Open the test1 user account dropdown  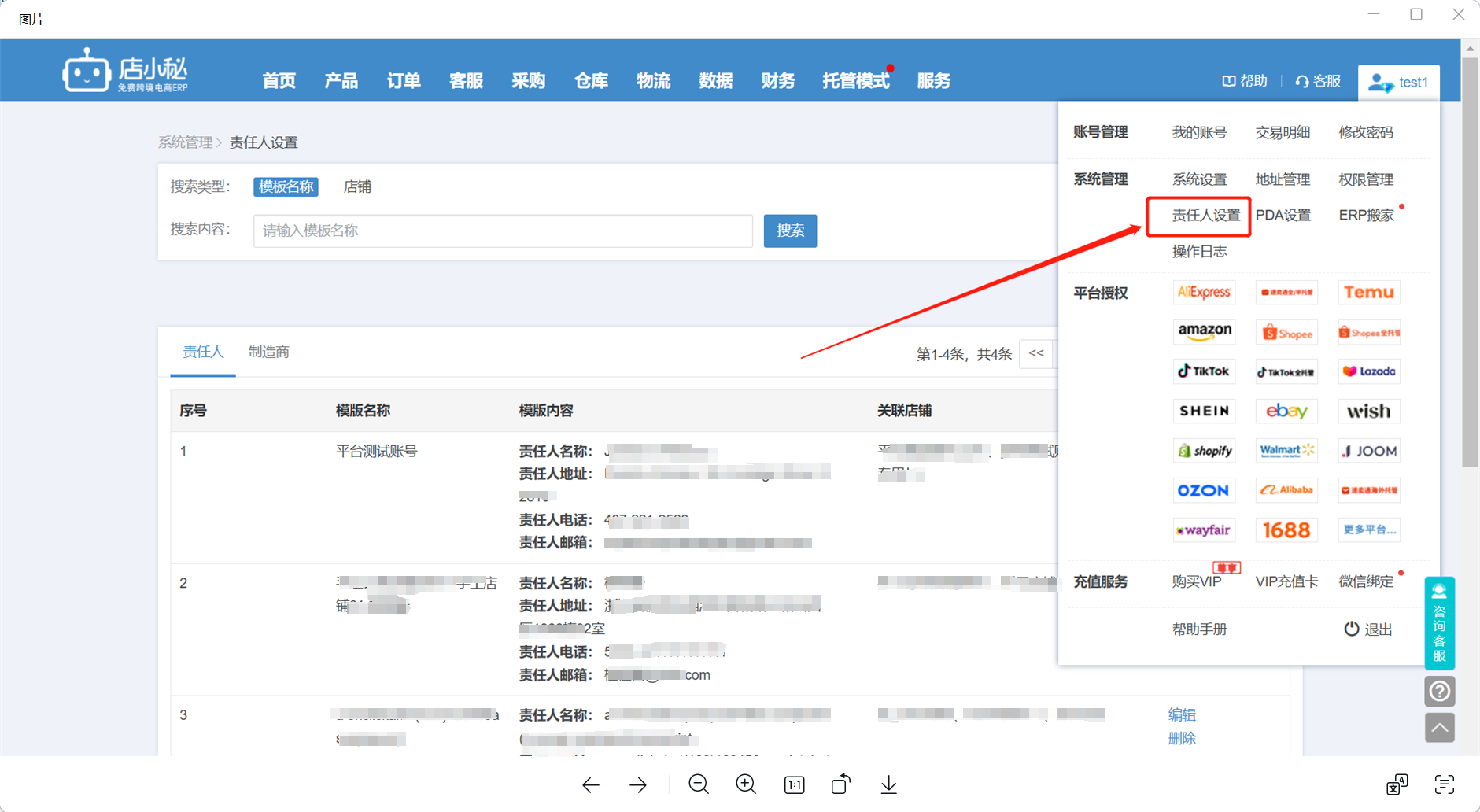coord(1399,82)
